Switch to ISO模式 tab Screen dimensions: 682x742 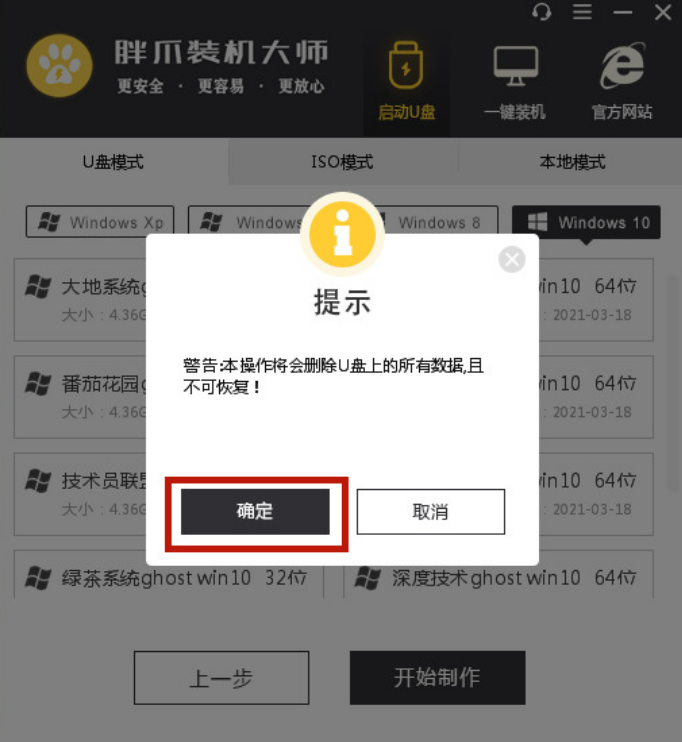coord(342,162)
